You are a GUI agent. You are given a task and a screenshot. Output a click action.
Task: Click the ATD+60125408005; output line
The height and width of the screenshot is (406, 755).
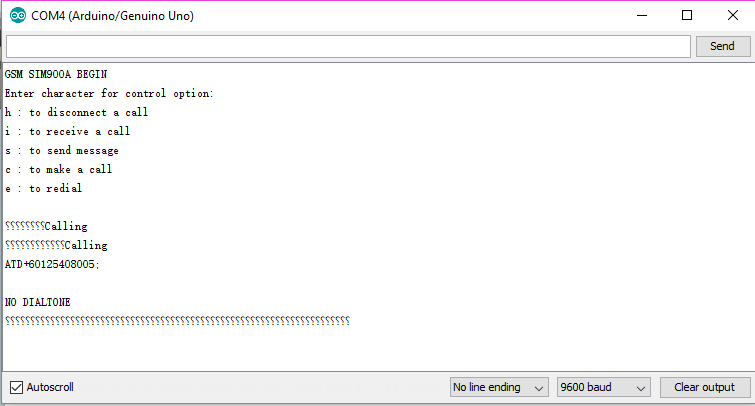52,264
